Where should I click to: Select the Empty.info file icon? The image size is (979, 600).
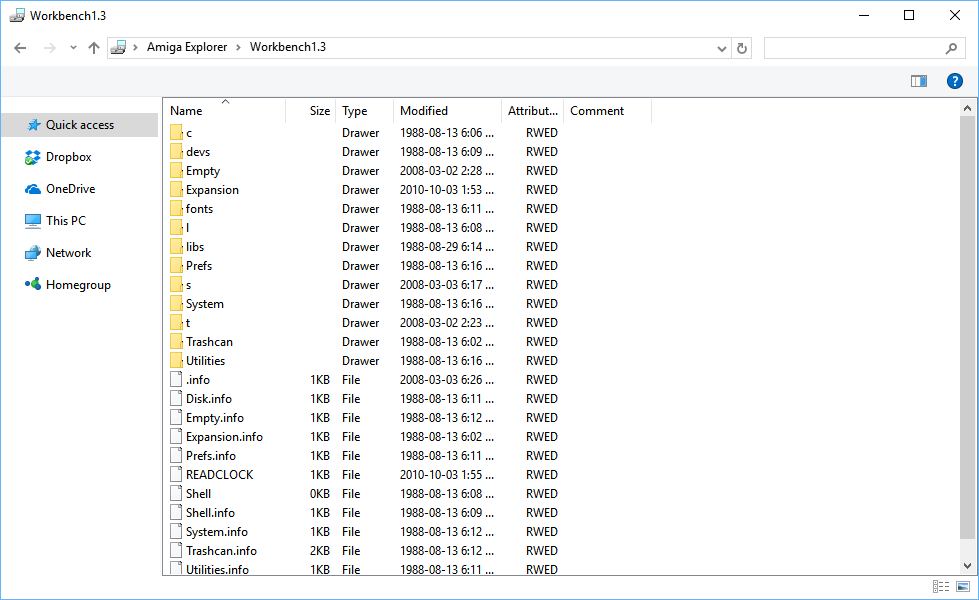176,418
